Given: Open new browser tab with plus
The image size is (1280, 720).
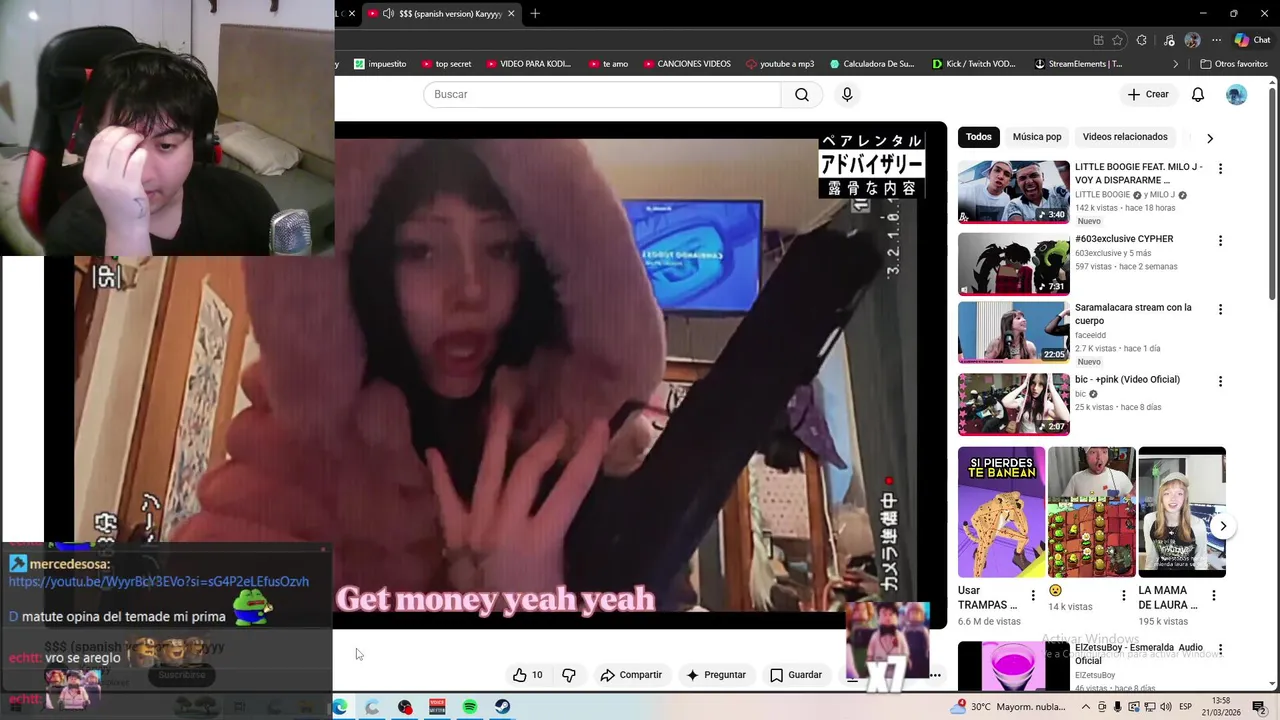Looking at the screenshot, I should click(535, 13).
